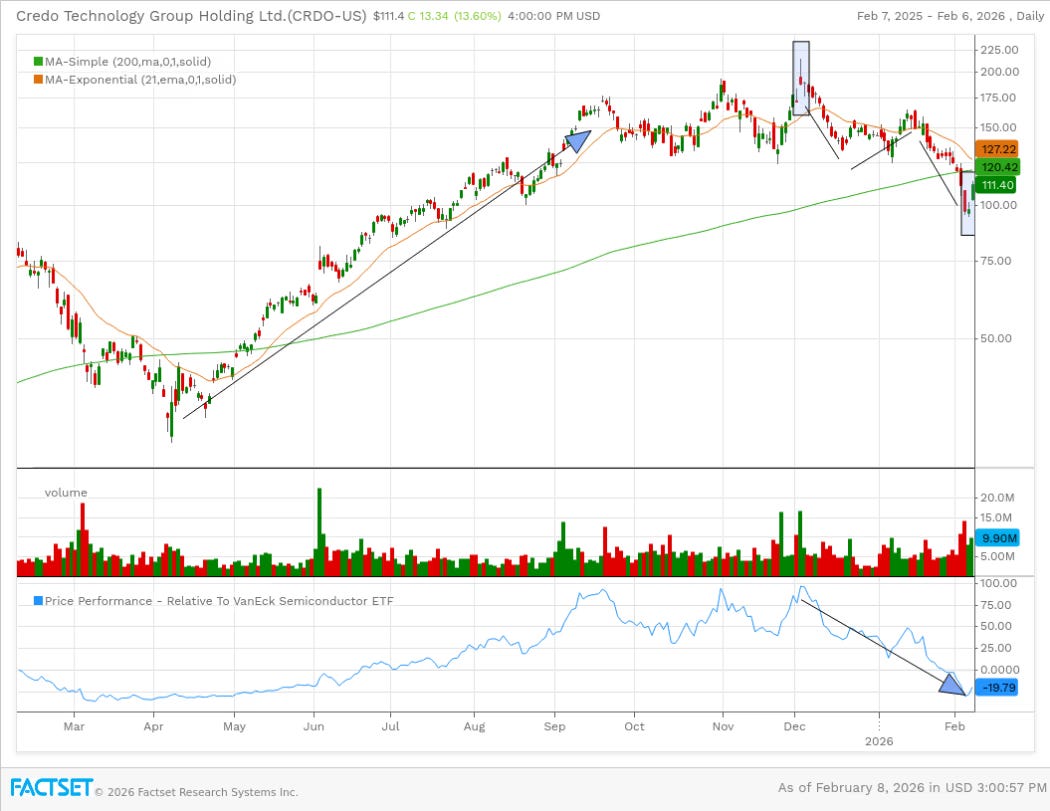Image resolution: width=1050 pixels, height=811 pixels.
Task: Click the 175.00 price axis label
Action: pos(998,98)
